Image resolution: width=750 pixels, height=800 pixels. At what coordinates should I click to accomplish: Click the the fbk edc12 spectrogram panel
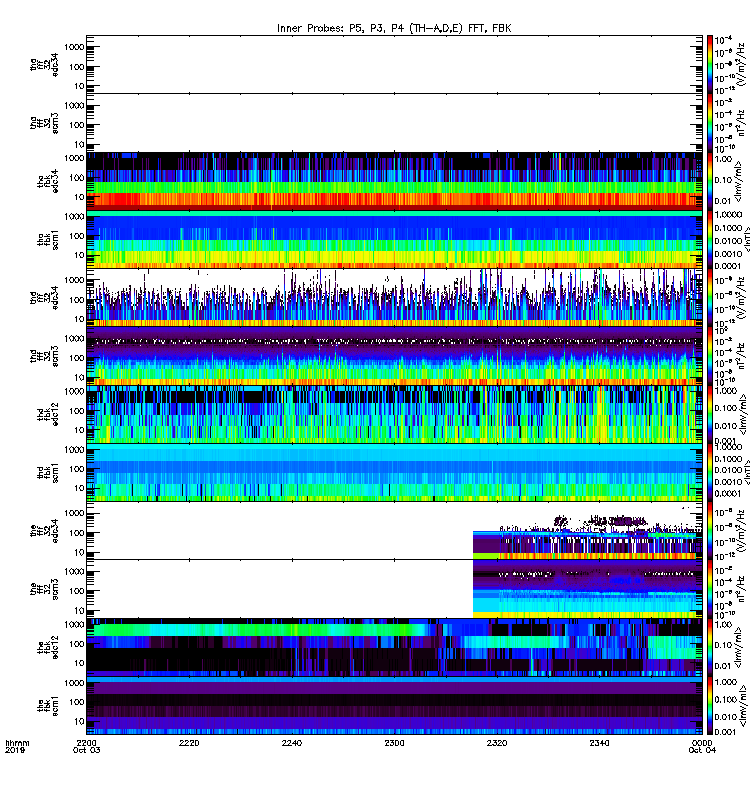pos(394,647)
